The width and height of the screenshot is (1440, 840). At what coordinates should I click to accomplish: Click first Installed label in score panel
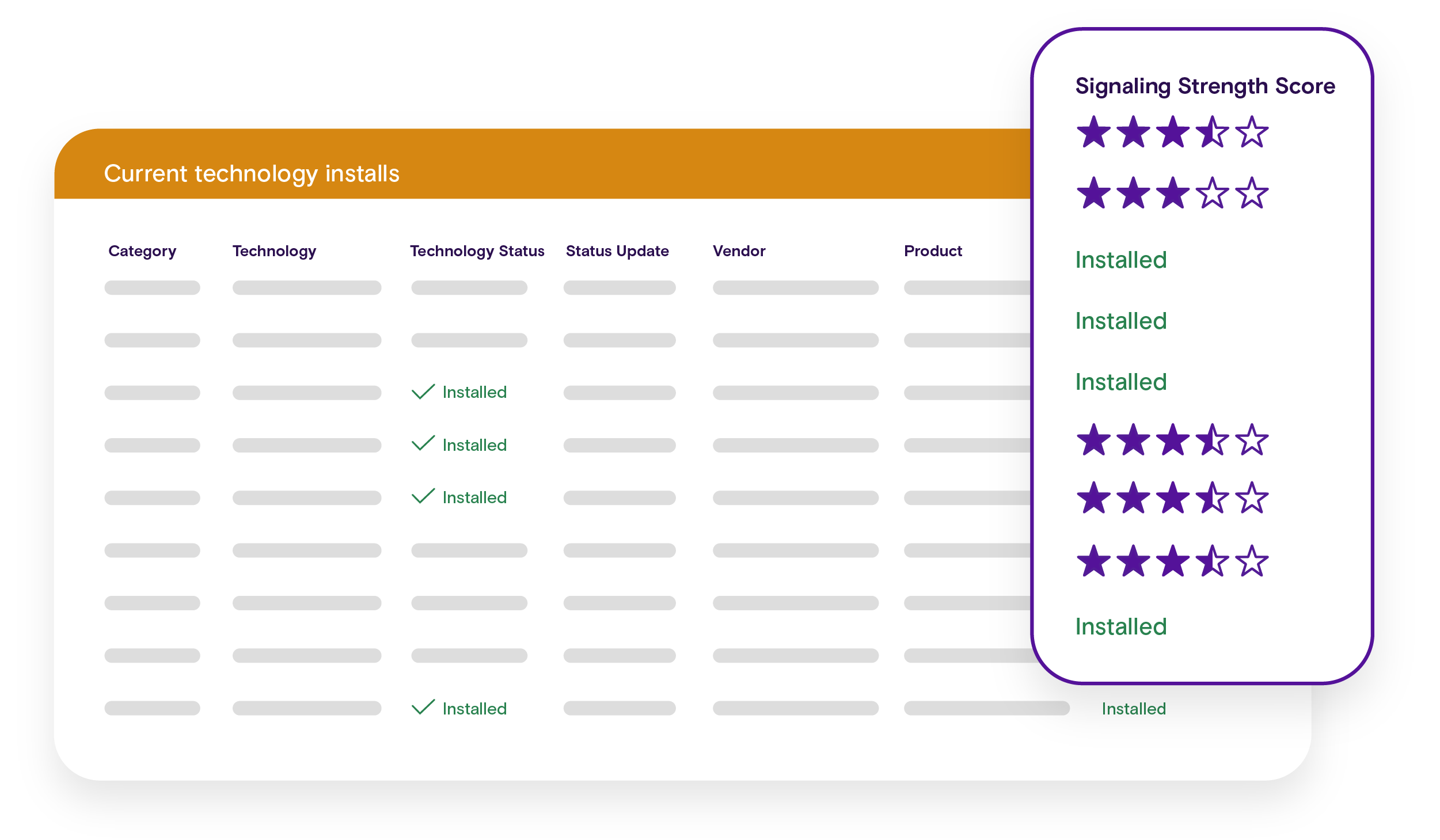point(1121,260)
